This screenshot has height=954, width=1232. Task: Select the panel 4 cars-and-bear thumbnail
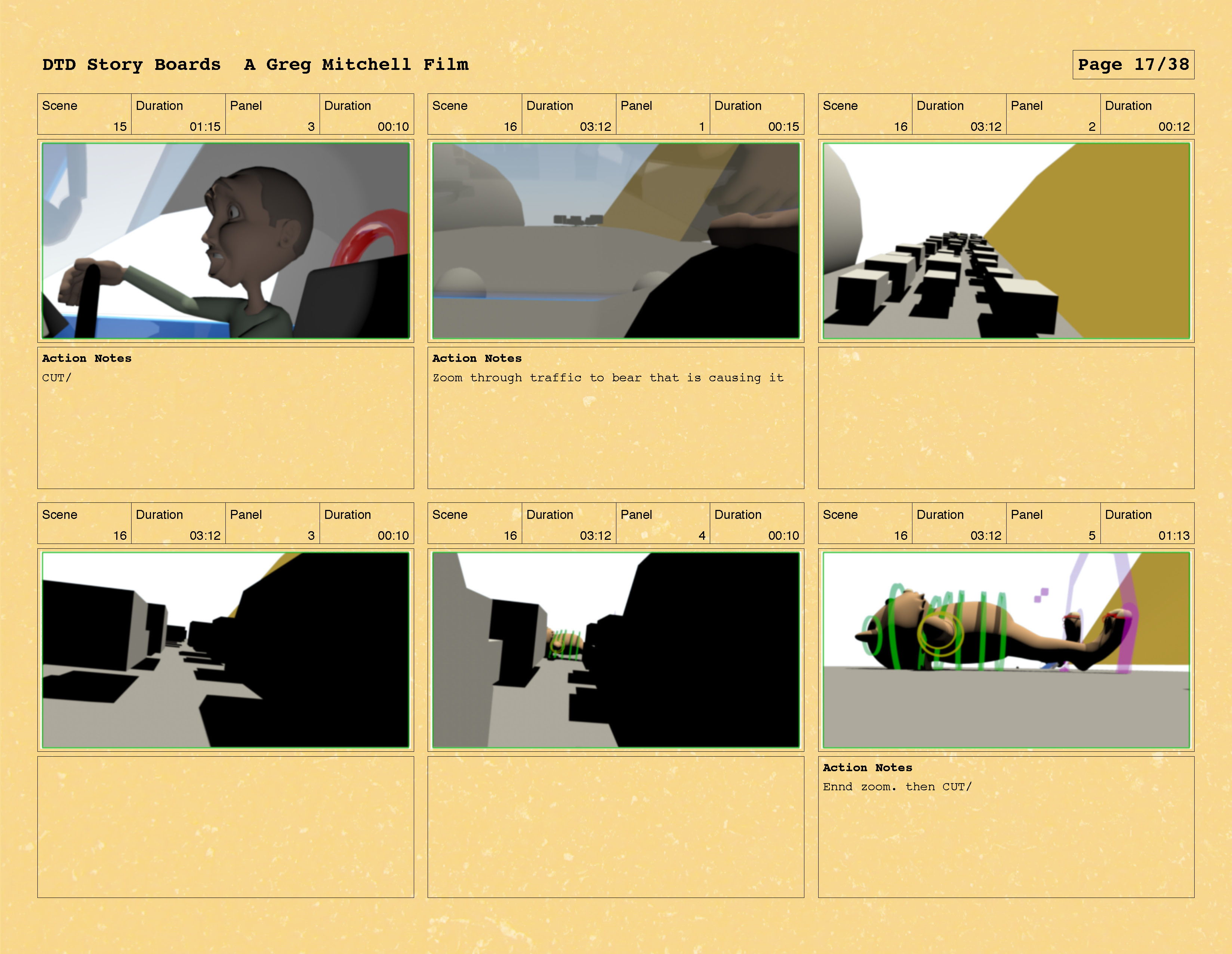(x=615, y=650)
